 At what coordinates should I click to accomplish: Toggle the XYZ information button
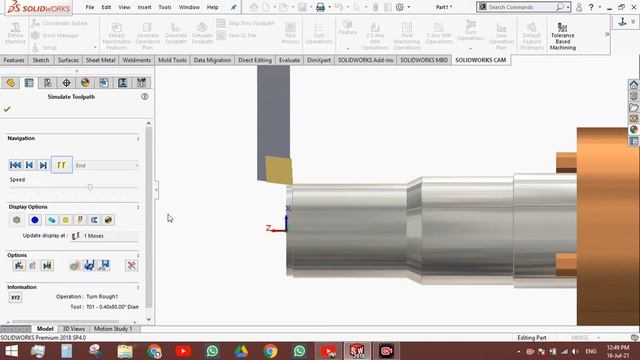pos(16,298)
